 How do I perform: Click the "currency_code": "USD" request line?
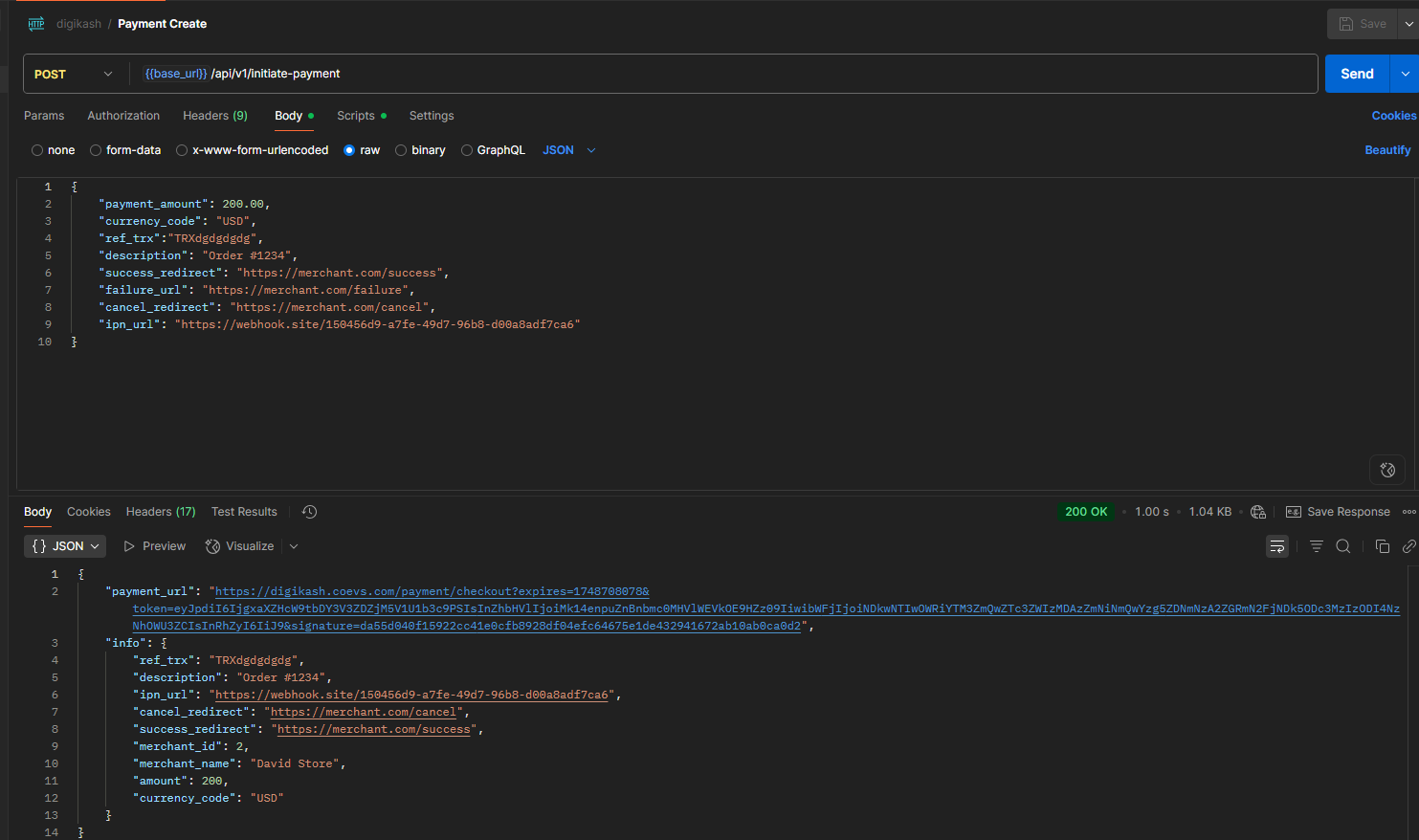[x=178, y=221]
